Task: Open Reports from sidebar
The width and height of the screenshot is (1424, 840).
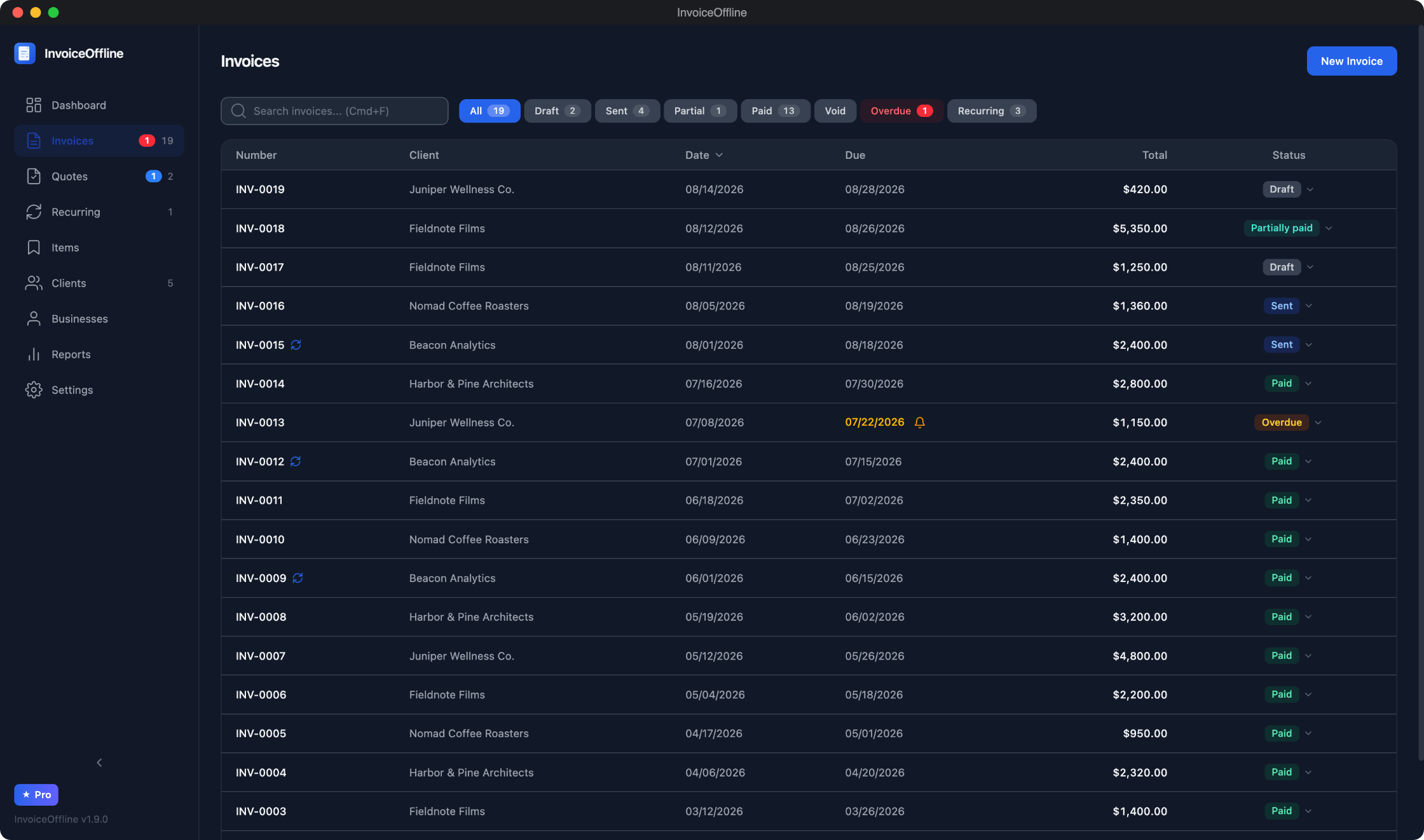Action: (x=99, y=354)
